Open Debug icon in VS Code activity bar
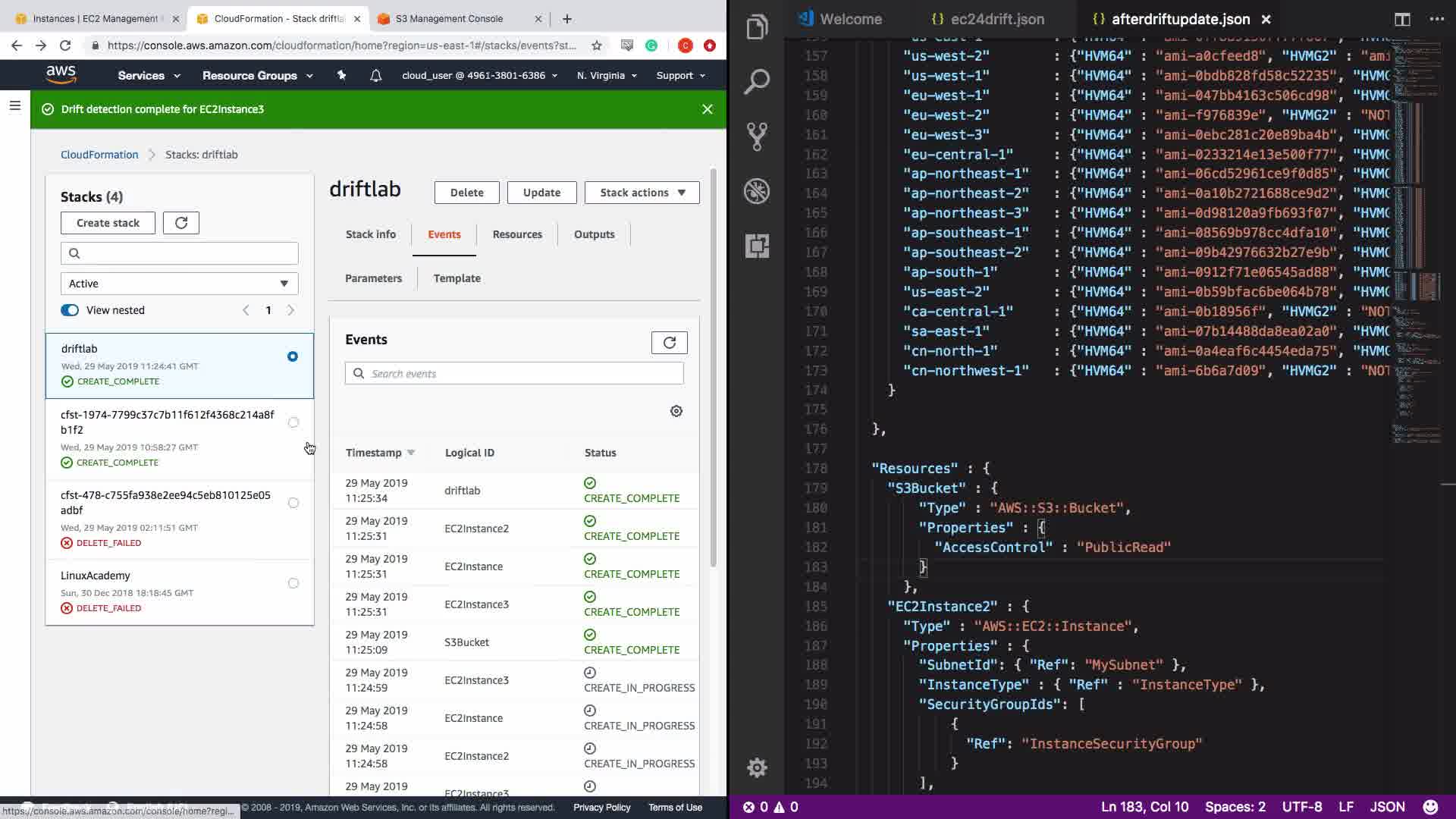Viewport: 1456px width, 819px height. click(757, 191)
